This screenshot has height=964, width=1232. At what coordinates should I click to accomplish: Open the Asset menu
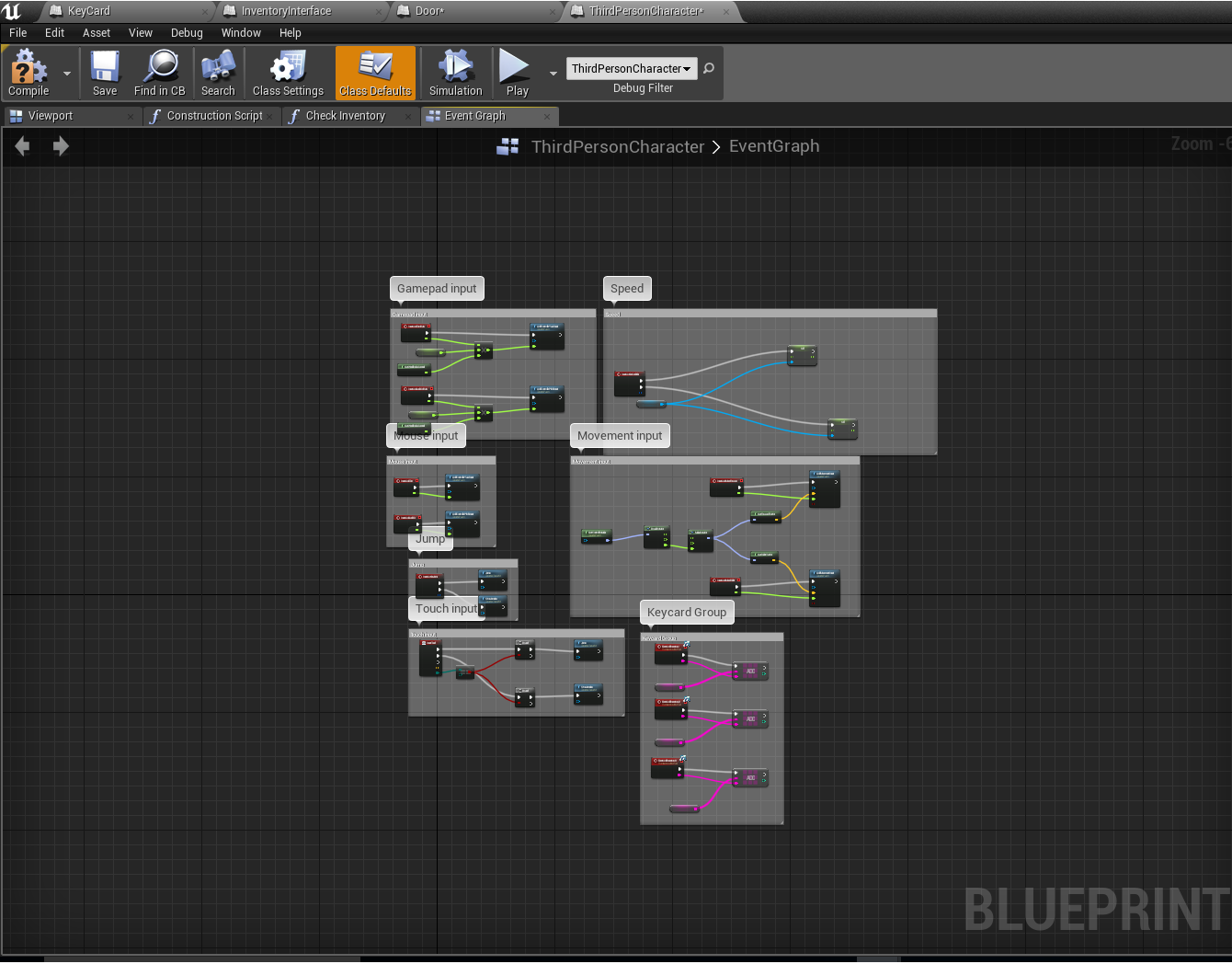[x=97, y=32]
